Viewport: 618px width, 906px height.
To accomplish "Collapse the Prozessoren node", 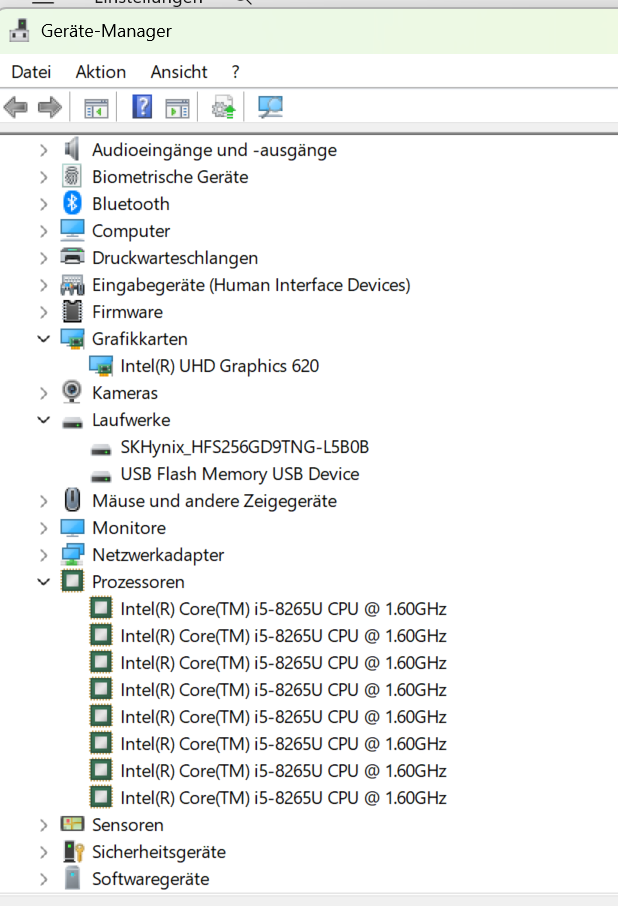I will click(44, 581).
